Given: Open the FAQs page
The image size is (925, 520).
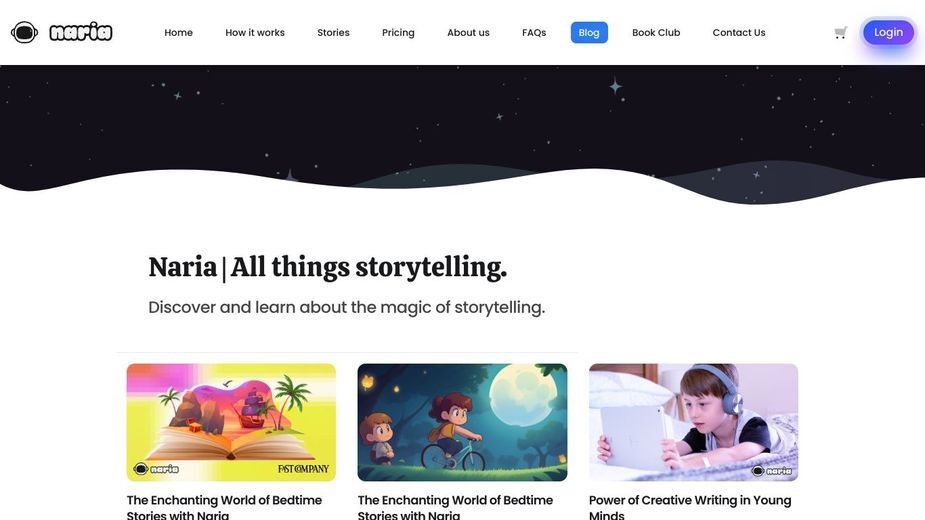Looking at the screenshot, I should point(534,32).
